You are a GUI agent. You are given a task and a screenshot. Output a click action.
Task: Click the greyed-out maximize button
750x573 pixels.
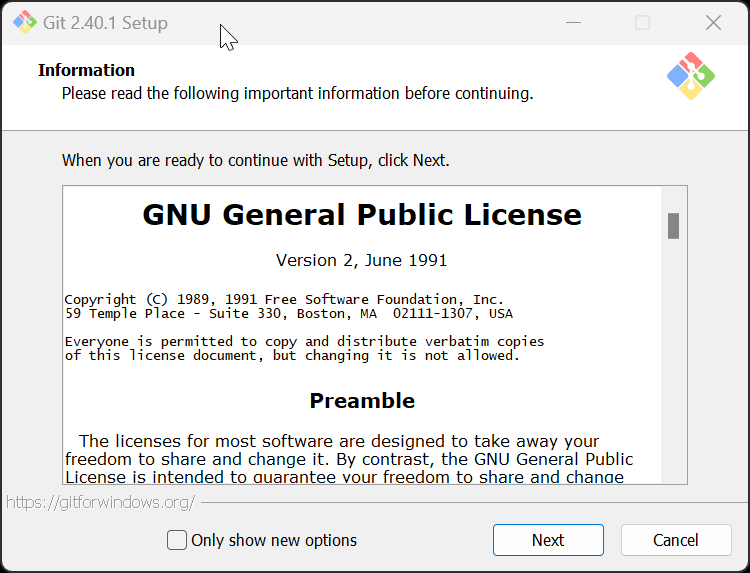click(642, 22)
